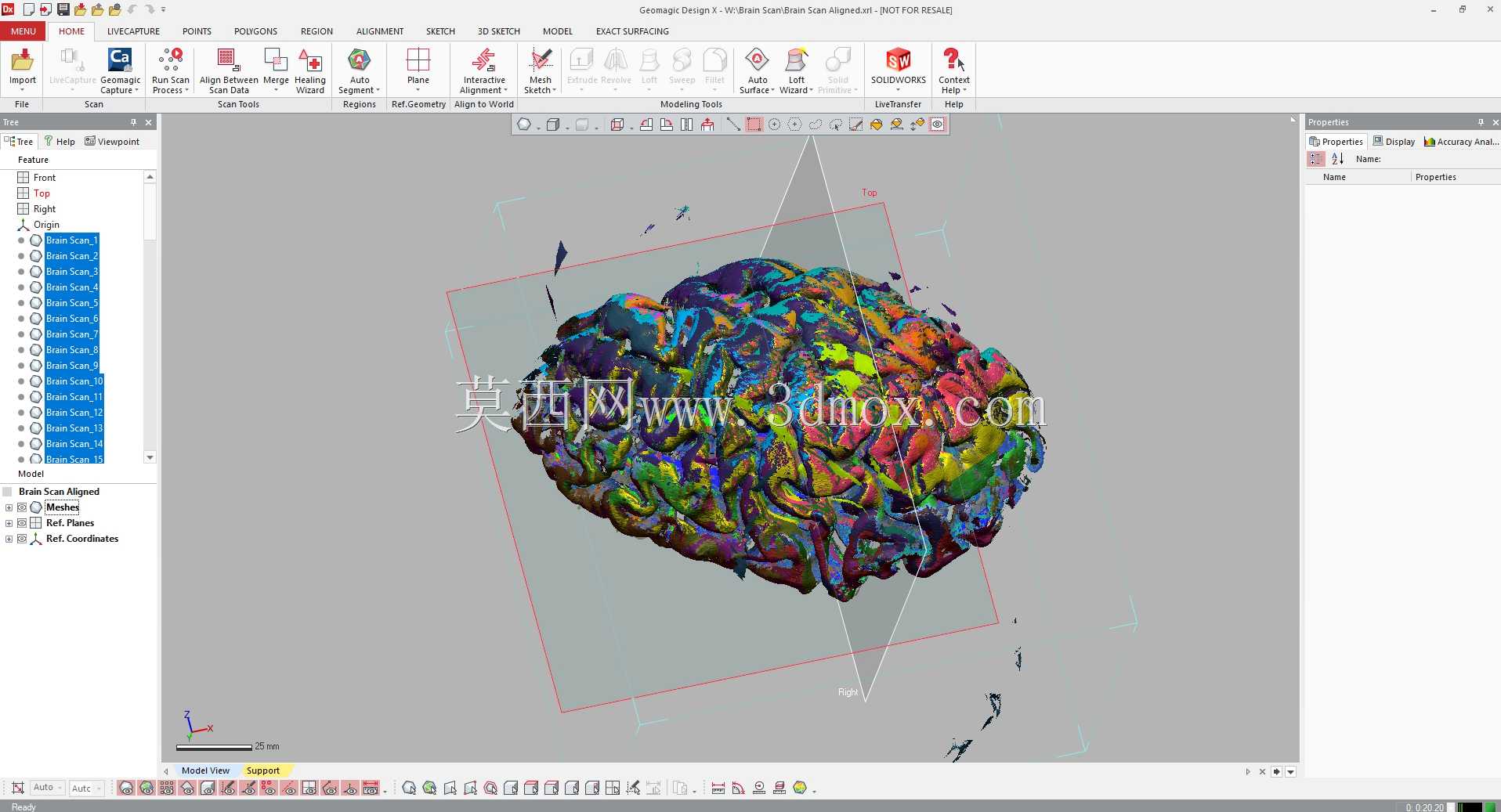Expand the Meshes node

9,507
